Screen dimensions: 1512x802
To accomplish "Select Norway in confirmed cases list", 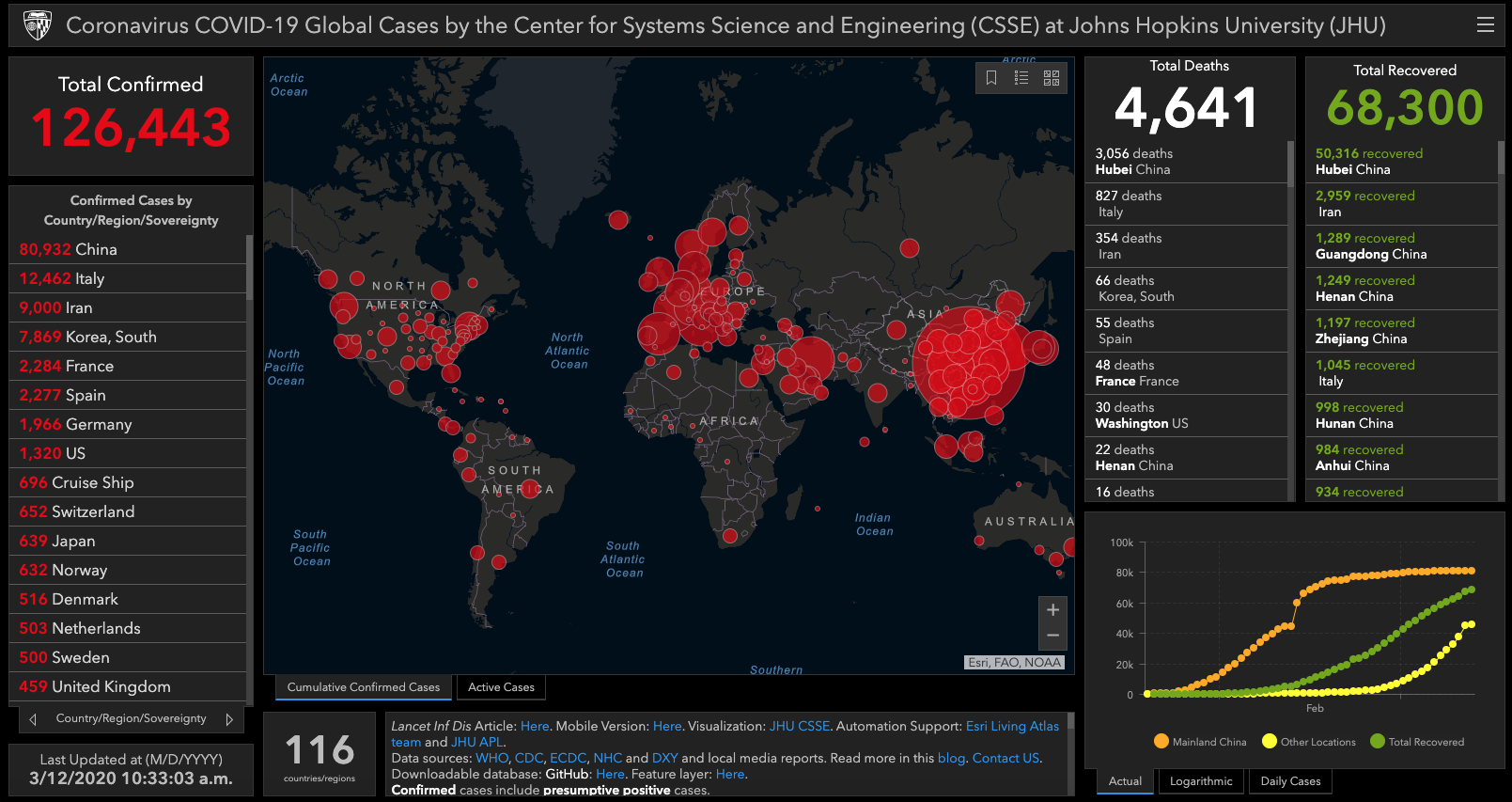I will pos(128,570).
